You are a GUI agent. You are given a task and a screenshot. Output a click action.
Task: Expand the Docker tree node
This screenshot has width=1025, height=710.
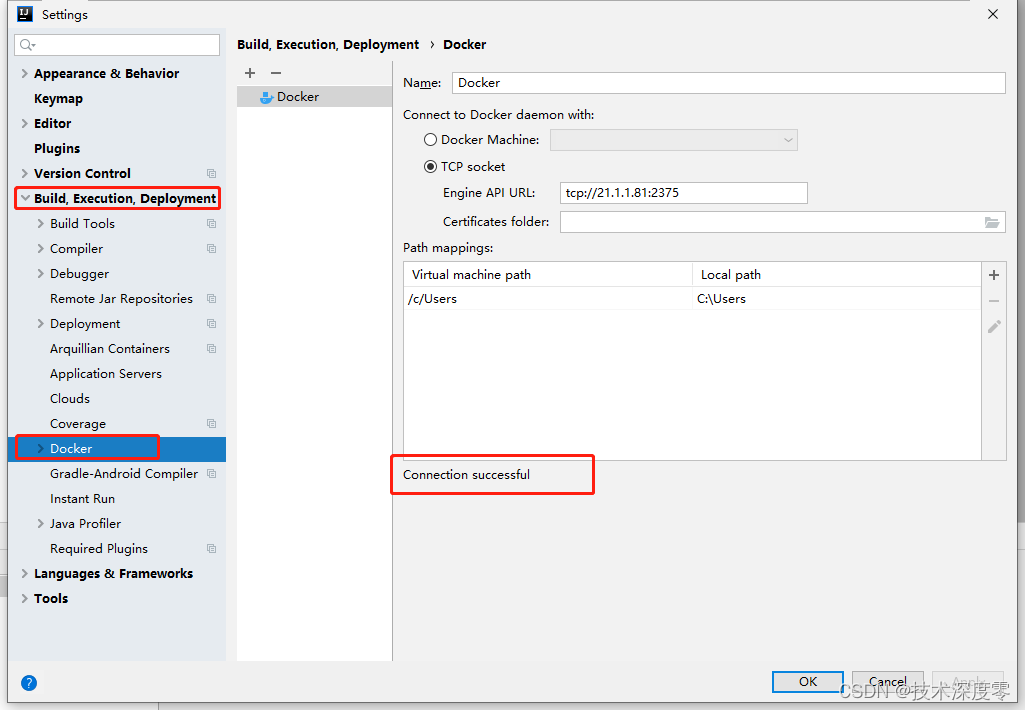(x=41, y=448)
